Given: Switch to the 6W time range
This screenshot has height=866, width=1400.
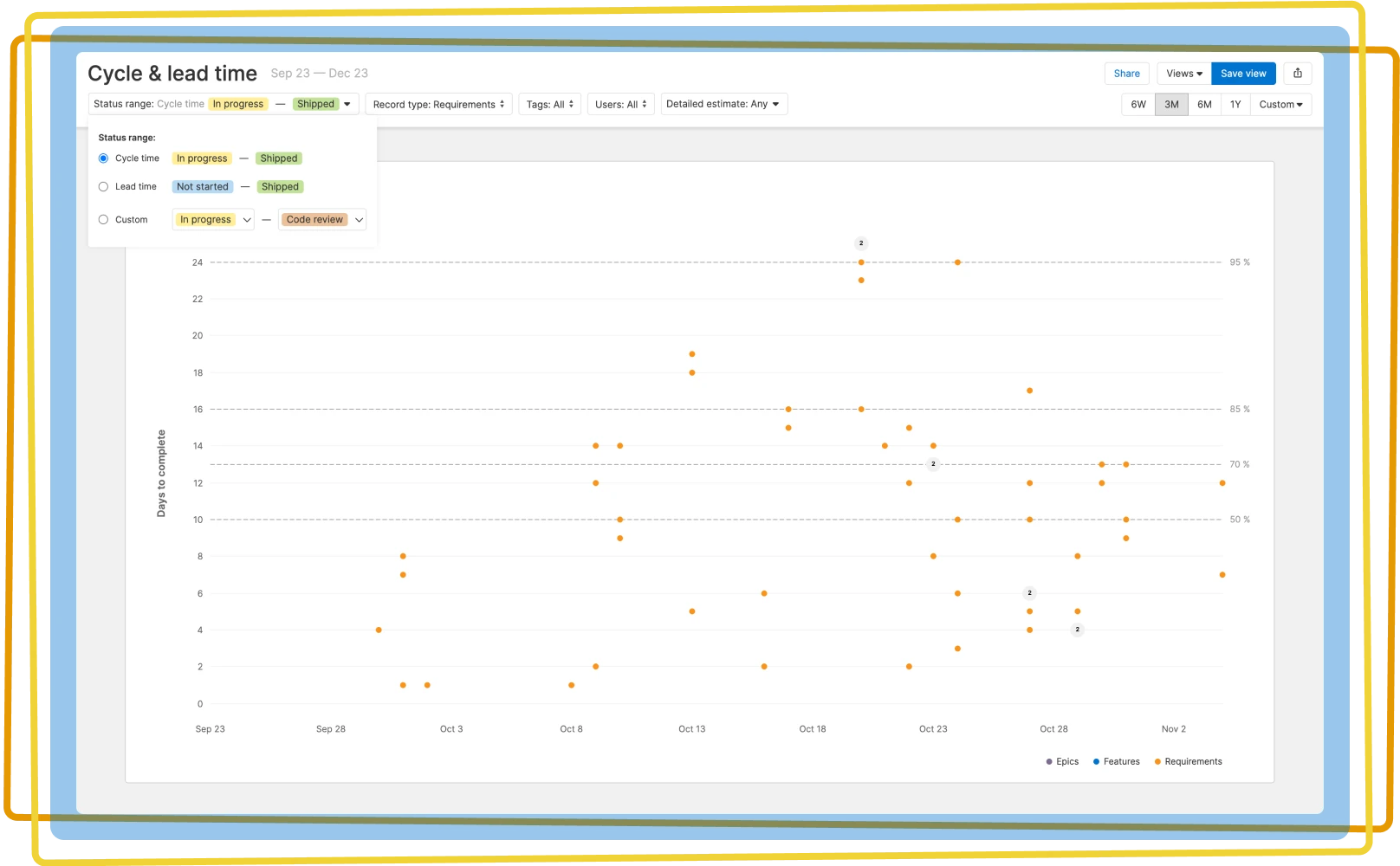Looking at the screenshot, I should pyautogui.click(x=1138, y=104).
